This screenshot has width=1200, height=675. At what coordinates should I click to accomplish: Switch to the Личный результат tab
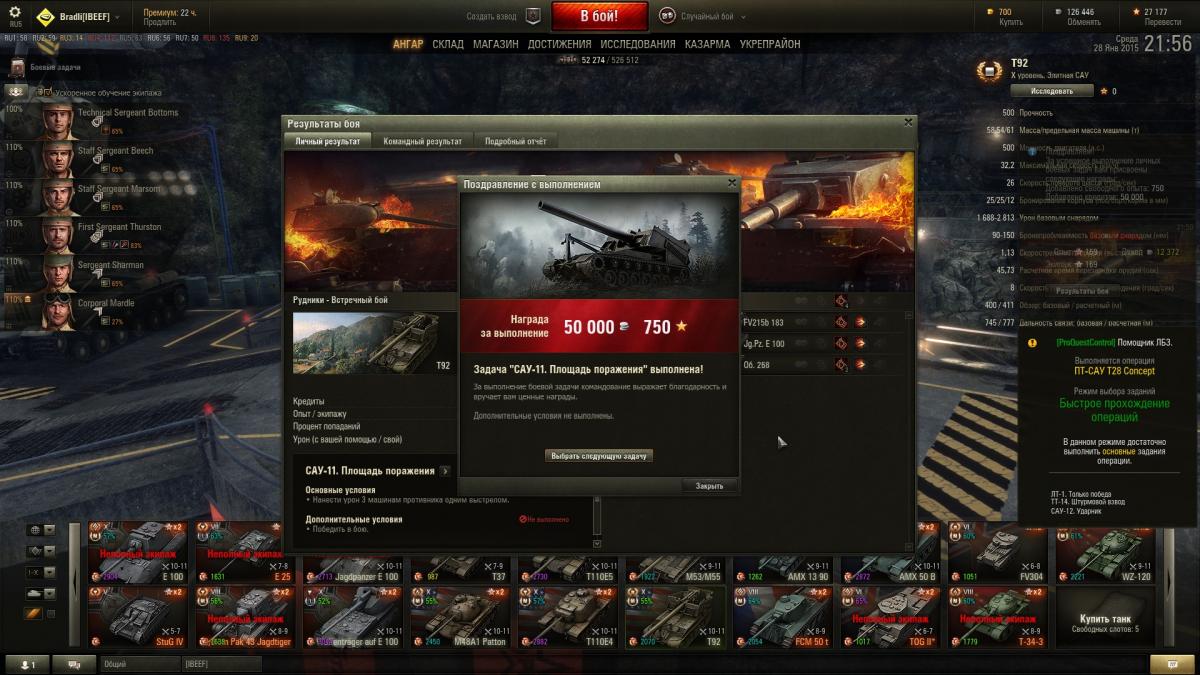(x=328, y=141)
